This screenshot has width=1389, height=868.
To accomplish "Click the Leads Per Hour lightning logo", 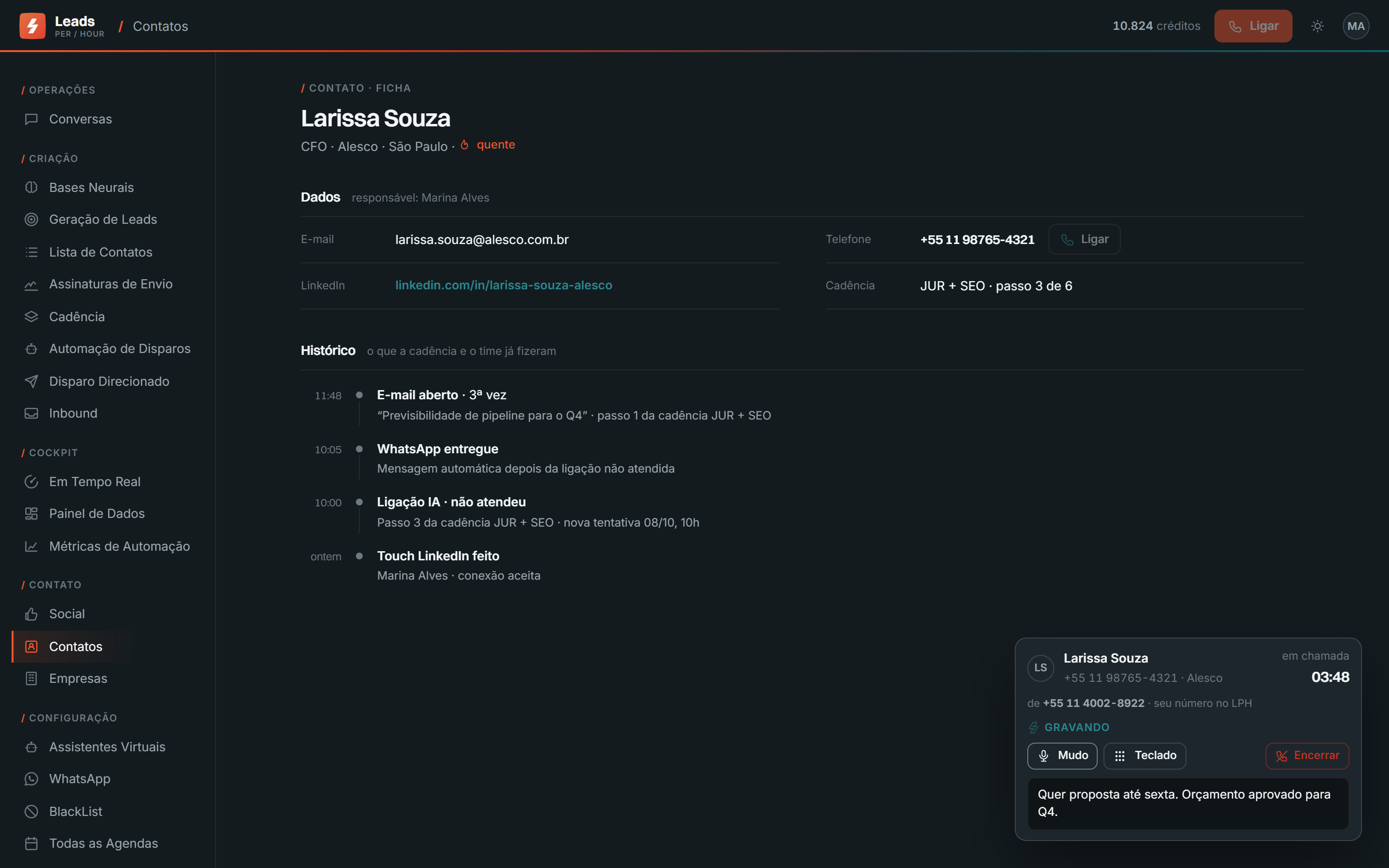I will (32, 26).
